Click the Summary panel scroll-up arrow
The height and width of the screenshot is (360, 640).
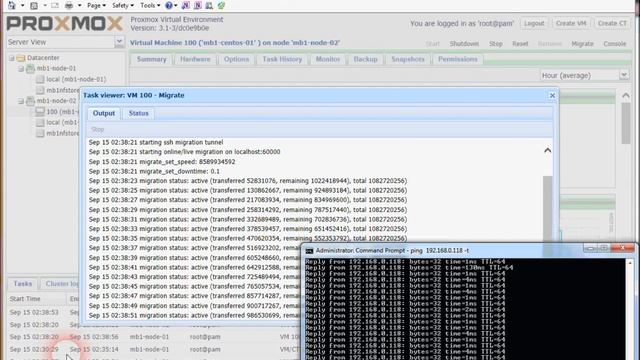[x=626, y=96]
